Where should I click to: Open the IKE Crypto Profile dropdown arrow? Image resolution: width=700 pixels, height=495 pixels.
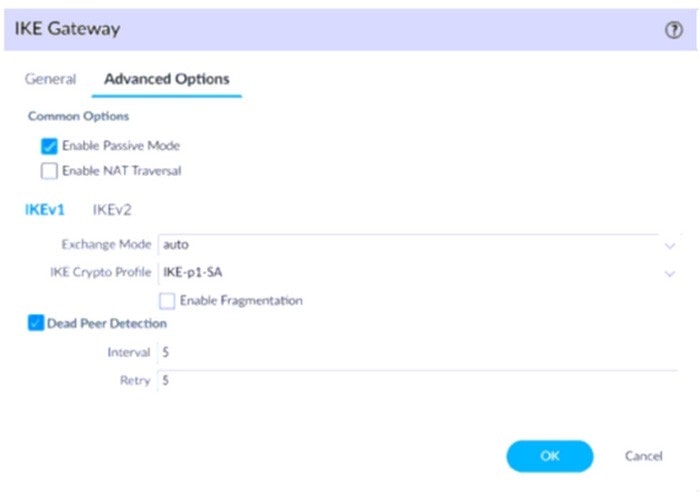670,274
